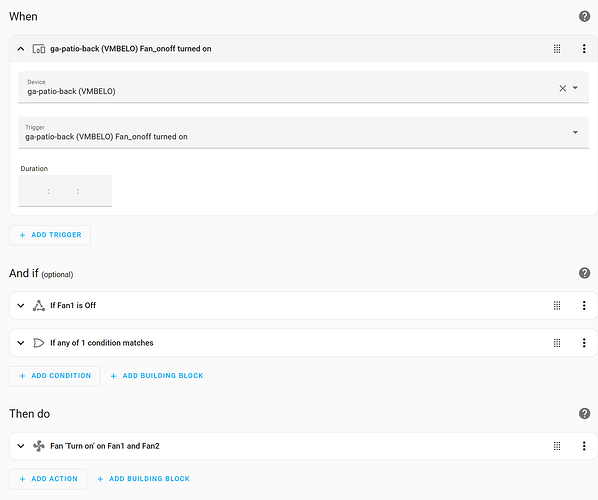Open the Trigger selection dropdown
The height and width of the screenshot is (500, 598).
[304, 132]
